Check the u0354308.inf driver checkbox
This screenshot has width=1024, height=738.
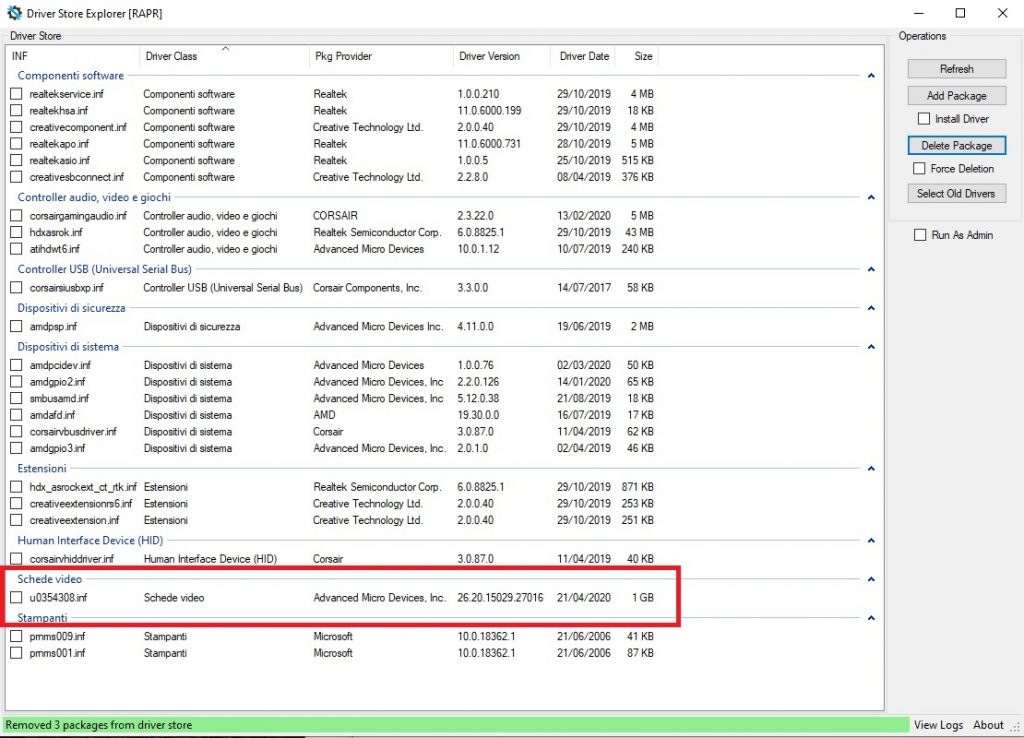pos(16,598)
